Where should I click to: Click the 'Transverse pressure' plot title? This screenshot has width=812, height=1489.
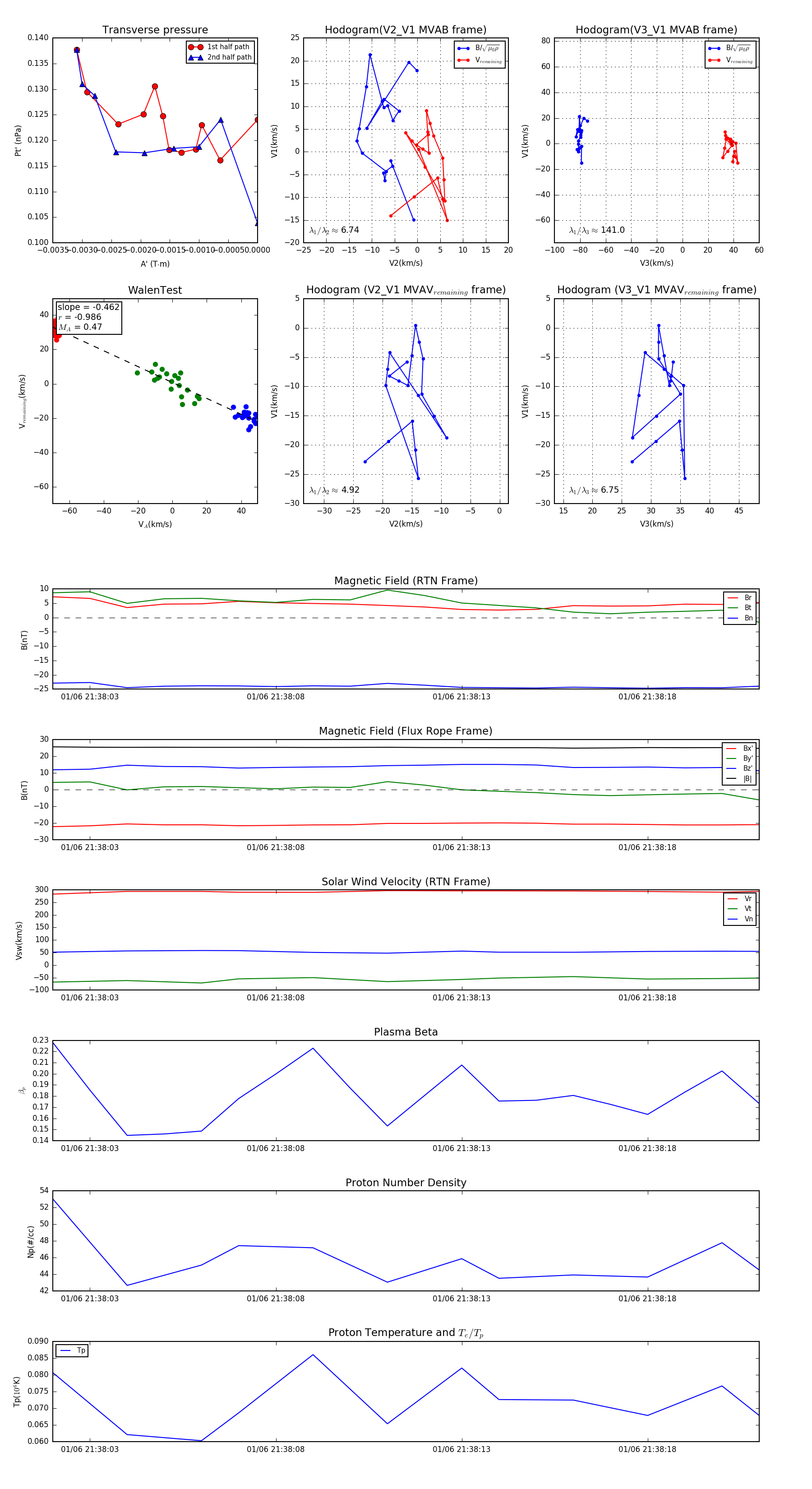point(155,30)
